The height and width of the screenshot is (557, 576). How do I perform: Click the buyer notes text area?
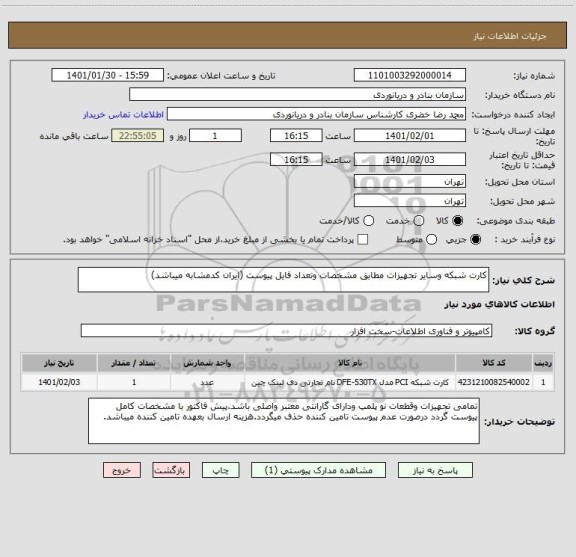(x=284, y=421)
